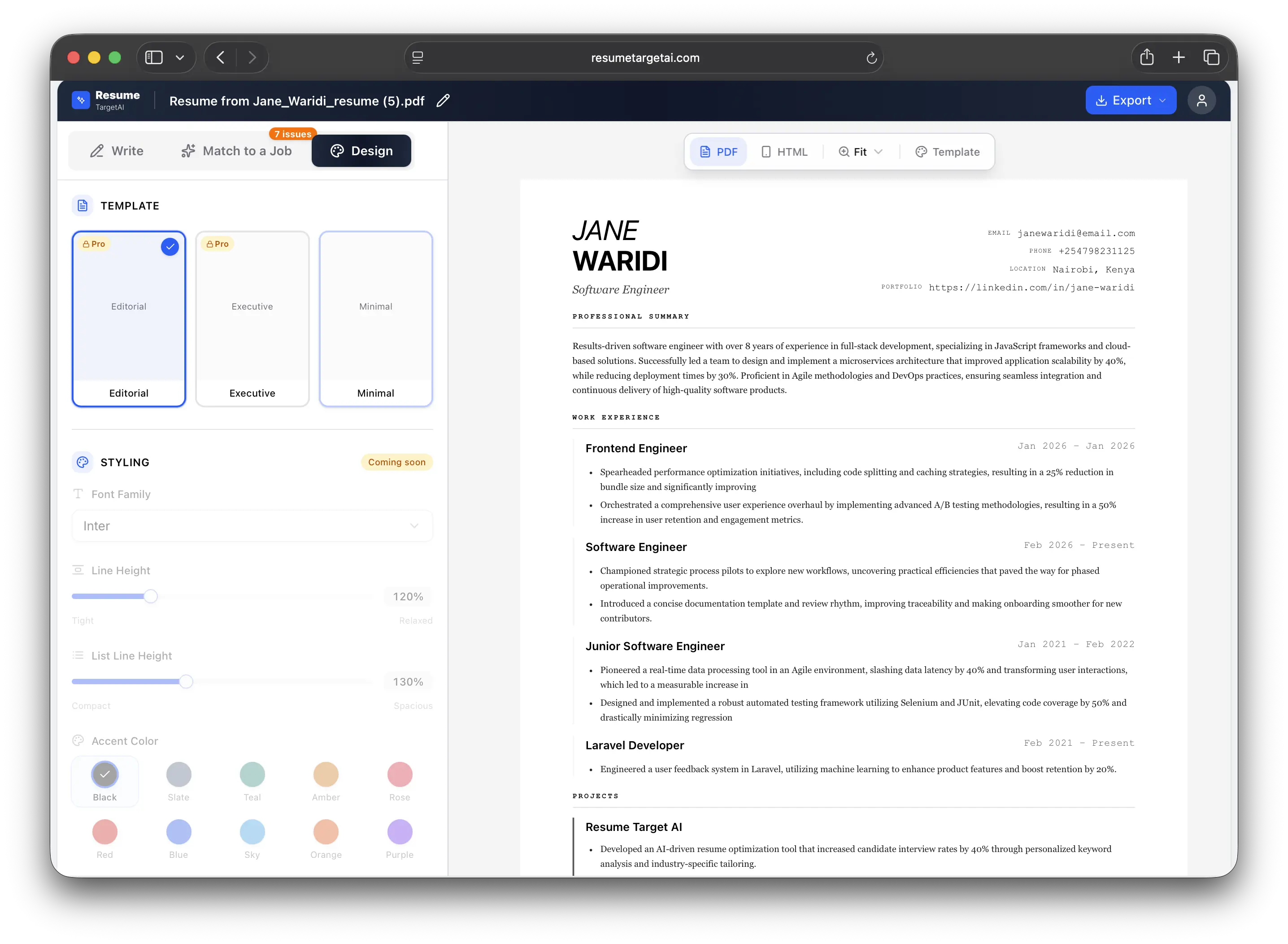Viewport: 1288px width, 944px height.
Task: Click the sidebar toggle icon in Safari
Action: point(153,57)
